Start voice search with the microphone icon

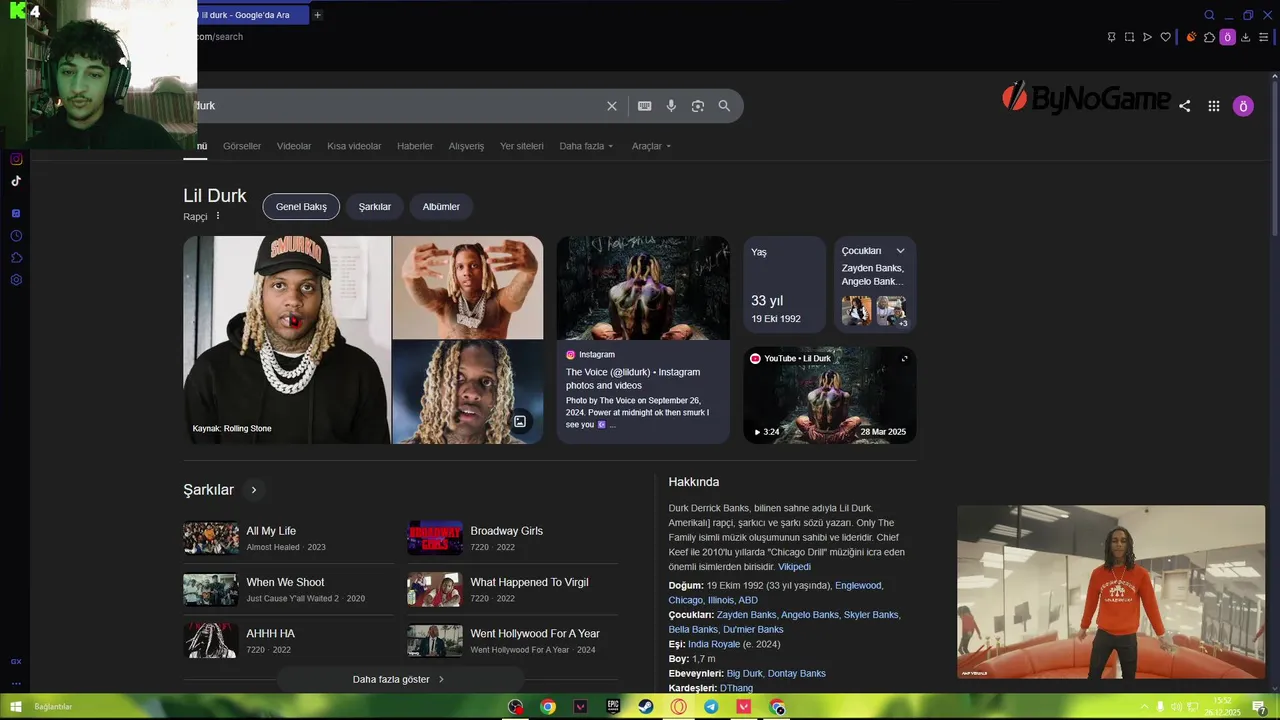pyautogui.click(x=671, y=106)
